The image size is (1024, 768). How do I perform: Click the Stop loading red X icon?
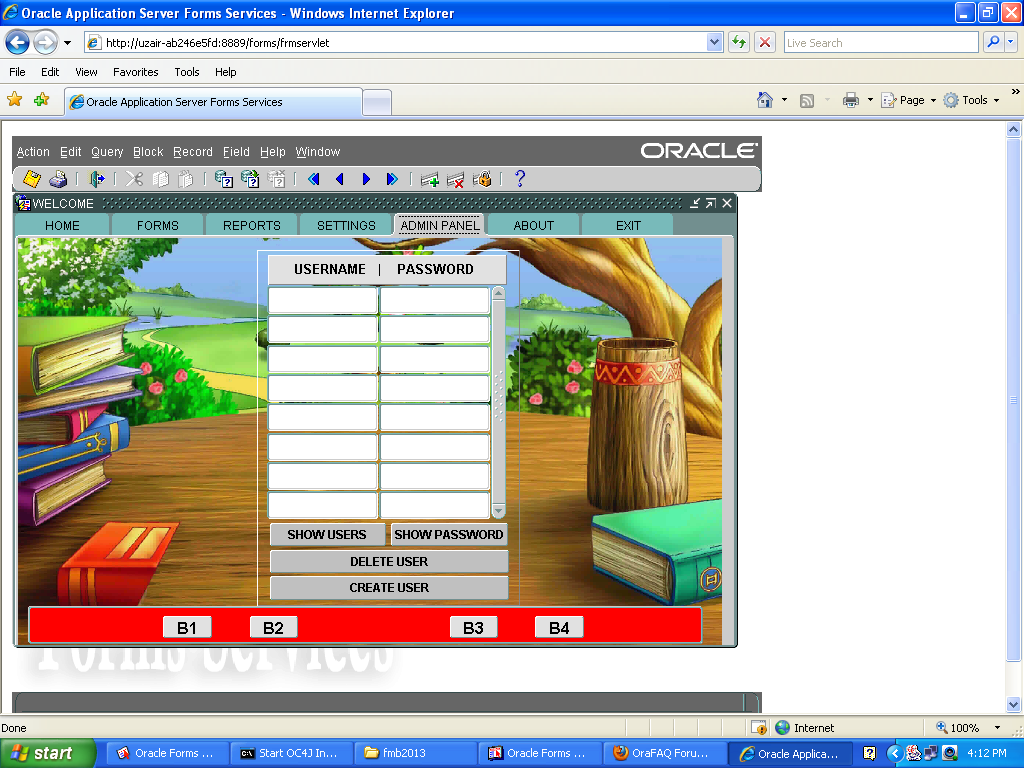[x=765, y=42]
